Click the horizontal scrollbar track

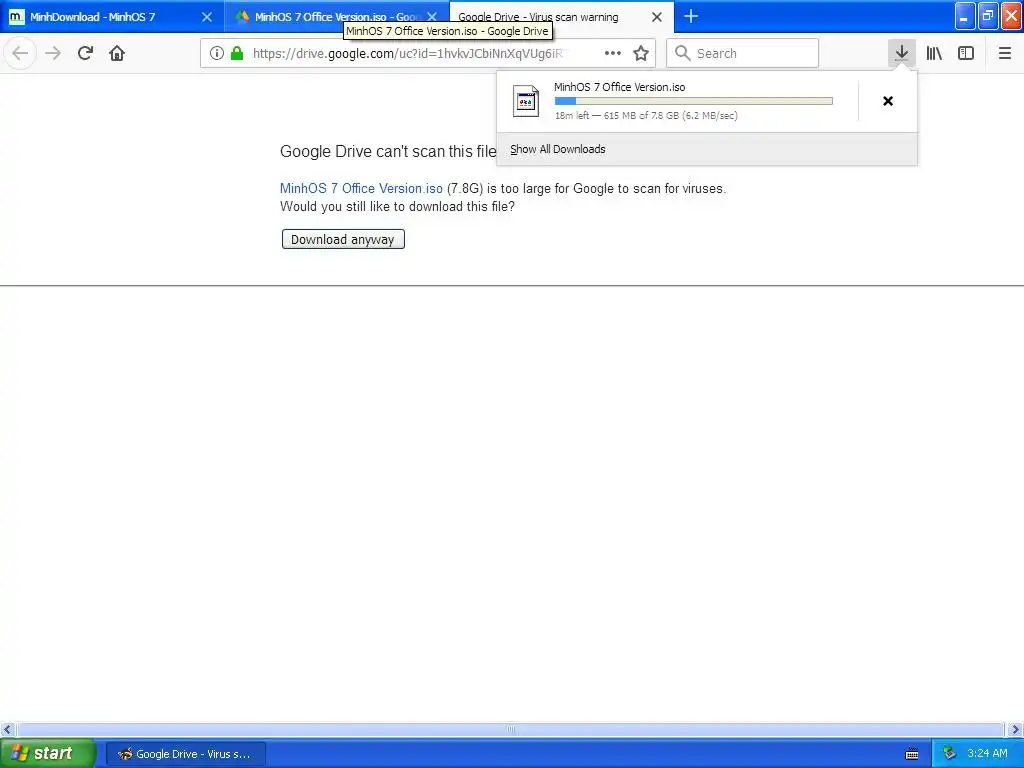pyautogui.click(x=511, y=729)
